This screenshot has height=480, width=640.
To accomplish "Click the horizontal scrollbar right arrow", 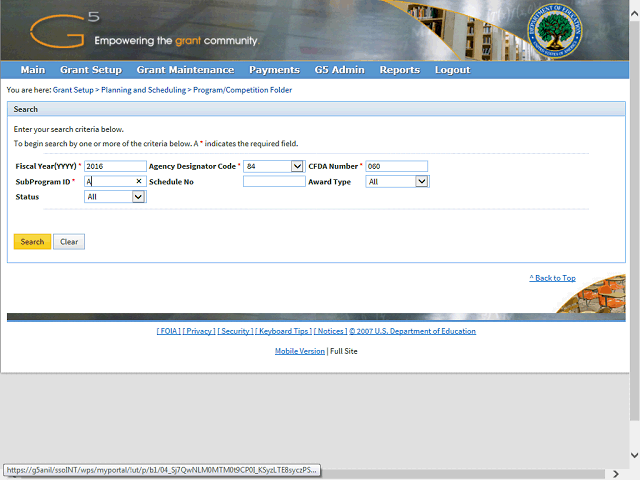I will tap(616, 474).
